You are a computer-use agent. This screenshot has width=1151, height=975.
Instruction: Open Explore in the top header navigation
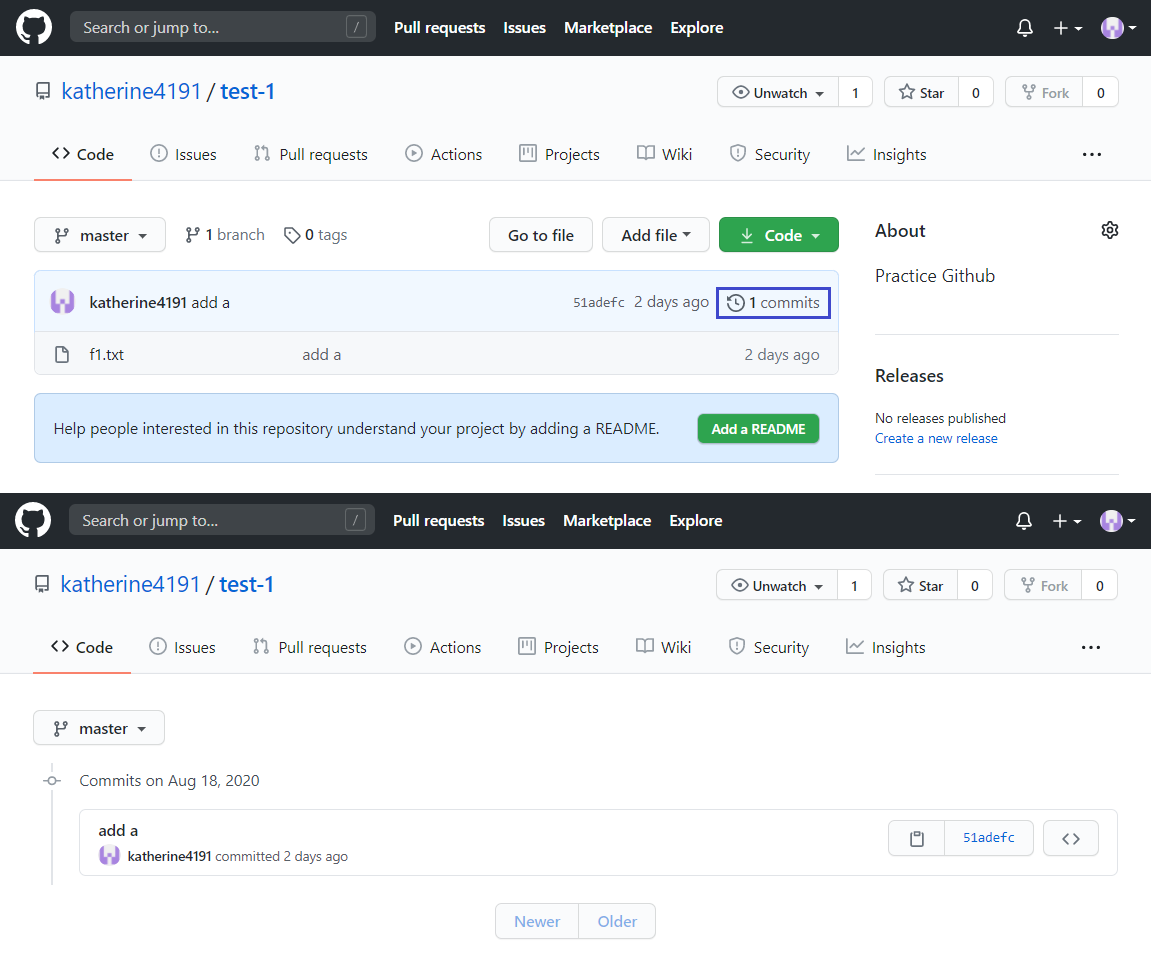[x=697, y=28]
